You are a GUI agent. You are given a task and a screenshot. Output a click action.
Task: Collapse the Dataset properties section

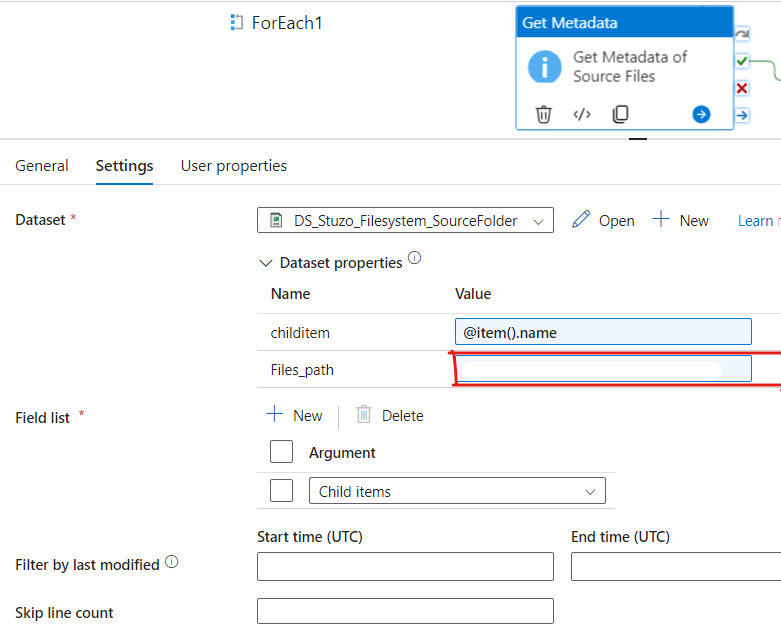[265, 263]
